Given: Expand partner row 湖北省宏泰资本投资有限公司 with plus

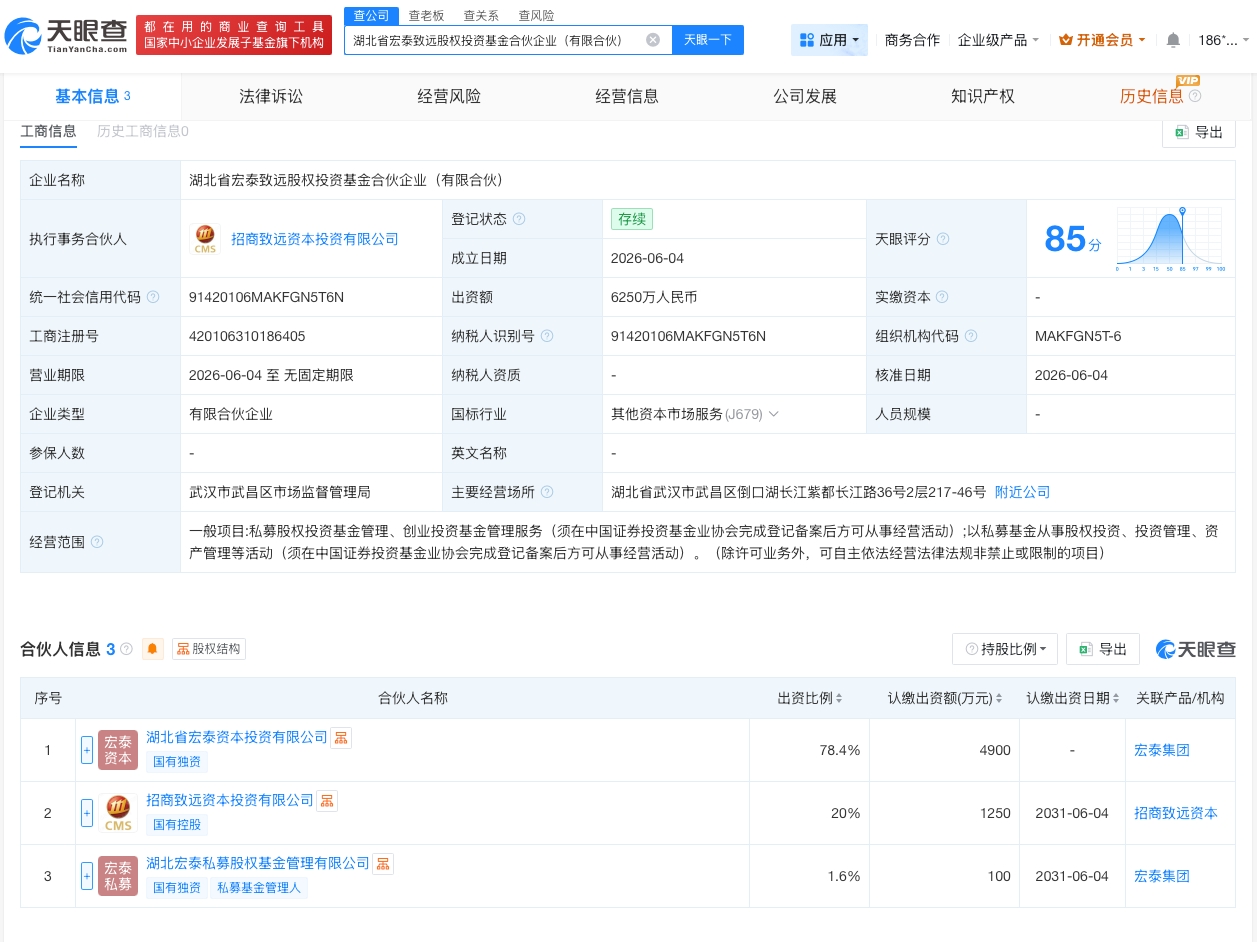Looking at the screenshot, I should pyautogui.click(x=87, y=750).
